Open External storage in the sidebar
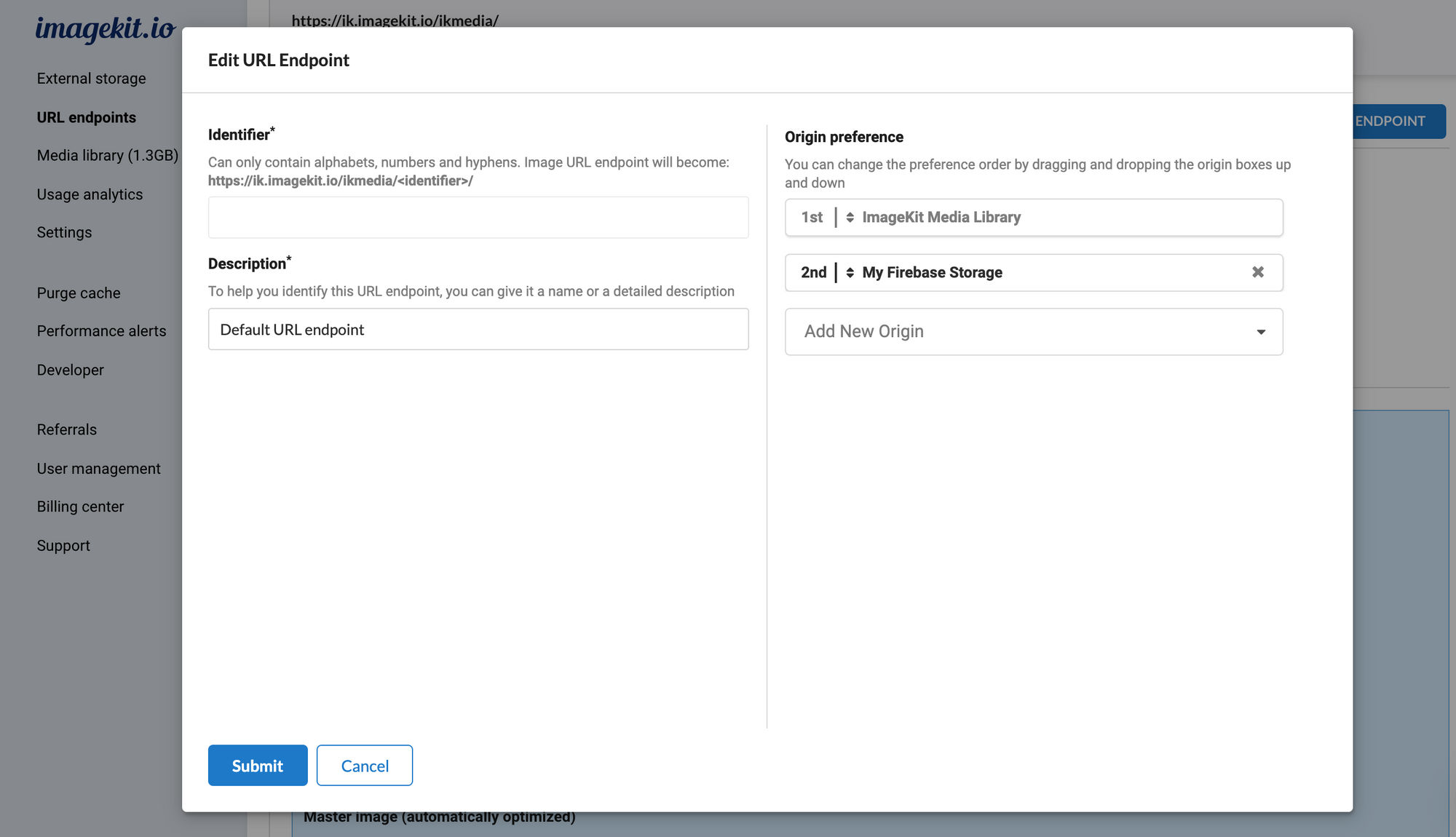This screenshot has width=1456, height=837. click(91, 79)
